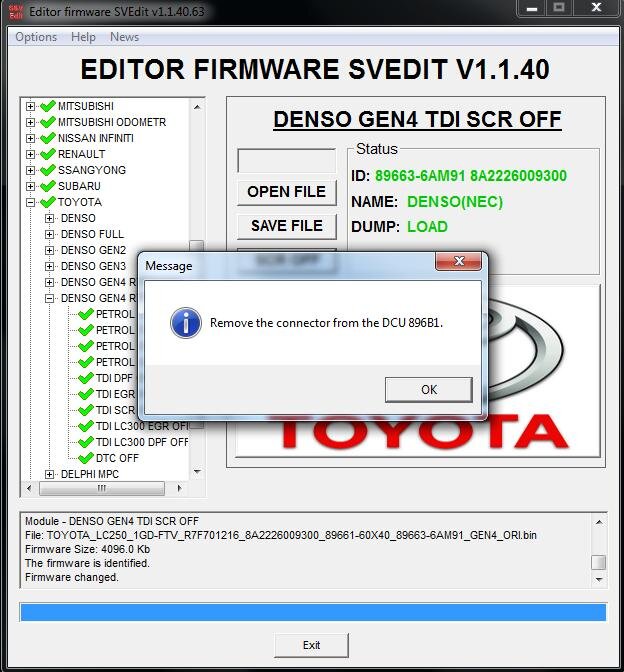
Task: Close the Message dialog with the red X
Action: pos(459,261)
